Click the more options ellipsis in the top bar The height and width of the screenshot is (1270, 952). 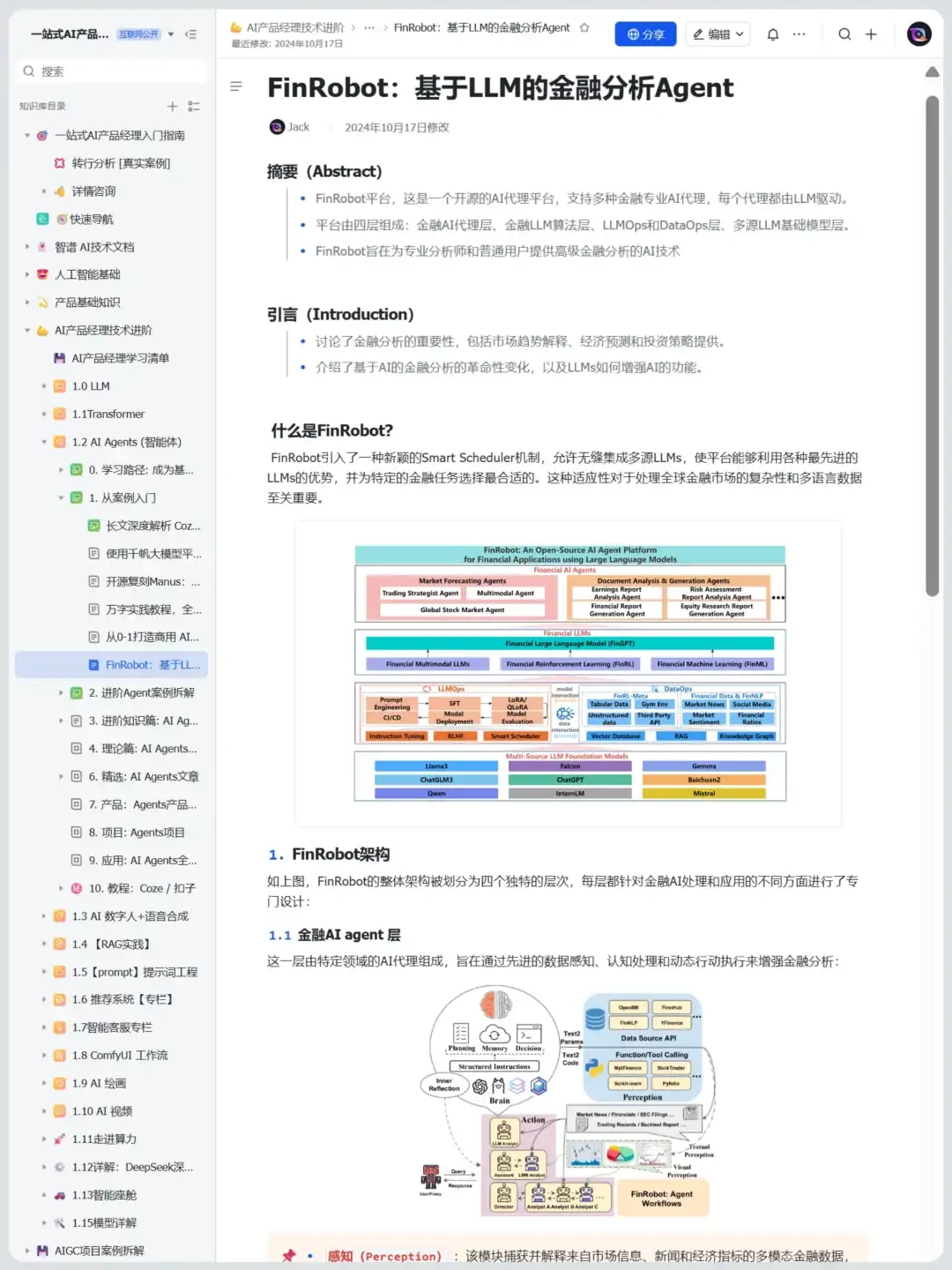799,34
